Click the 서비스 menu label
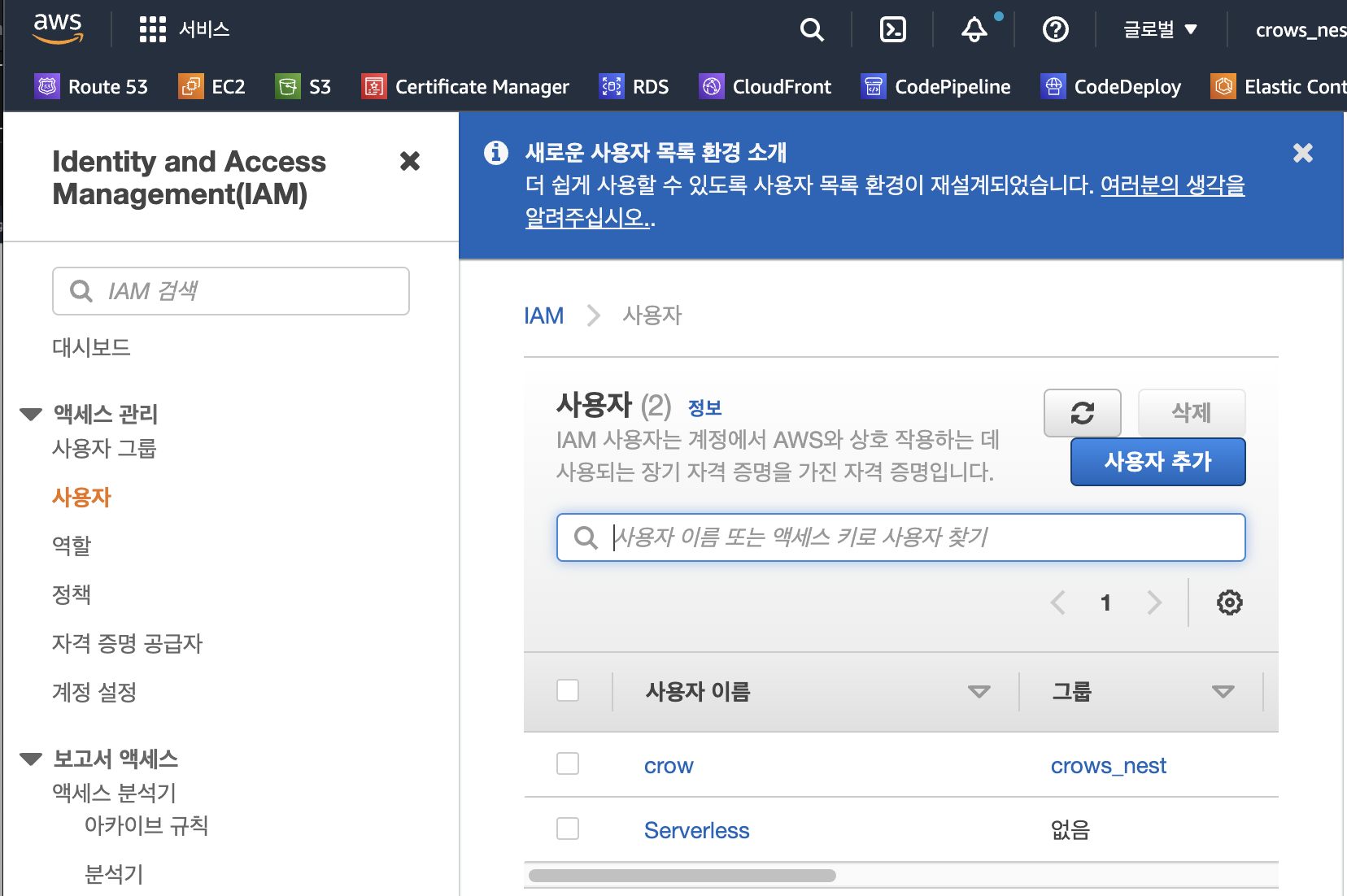 (204, 30)
